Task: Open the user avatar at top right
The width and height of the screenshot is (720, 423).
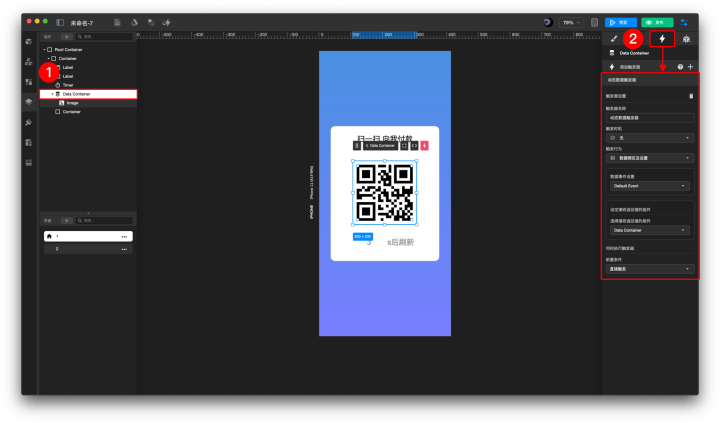Action: tap(547, 22)
